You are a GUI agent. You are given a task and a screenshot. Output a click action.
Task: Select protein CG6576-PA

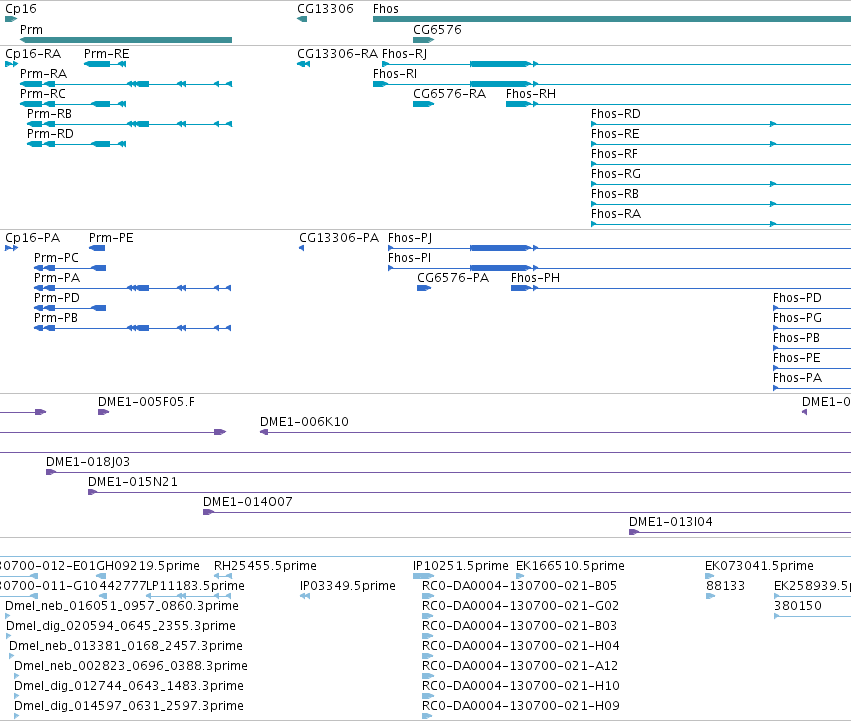coord(424,288)
